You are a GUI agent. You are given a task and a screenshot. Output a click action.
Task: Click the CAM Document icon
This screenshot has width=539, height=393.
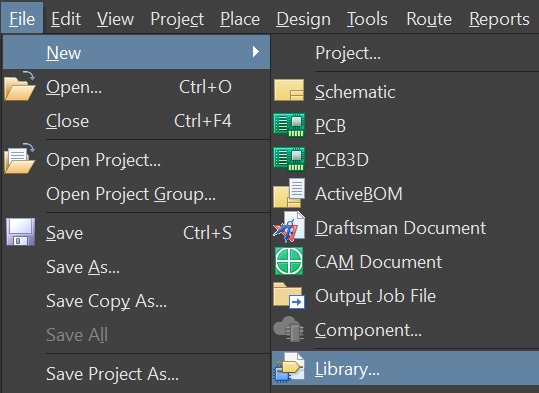click(289, 261)
